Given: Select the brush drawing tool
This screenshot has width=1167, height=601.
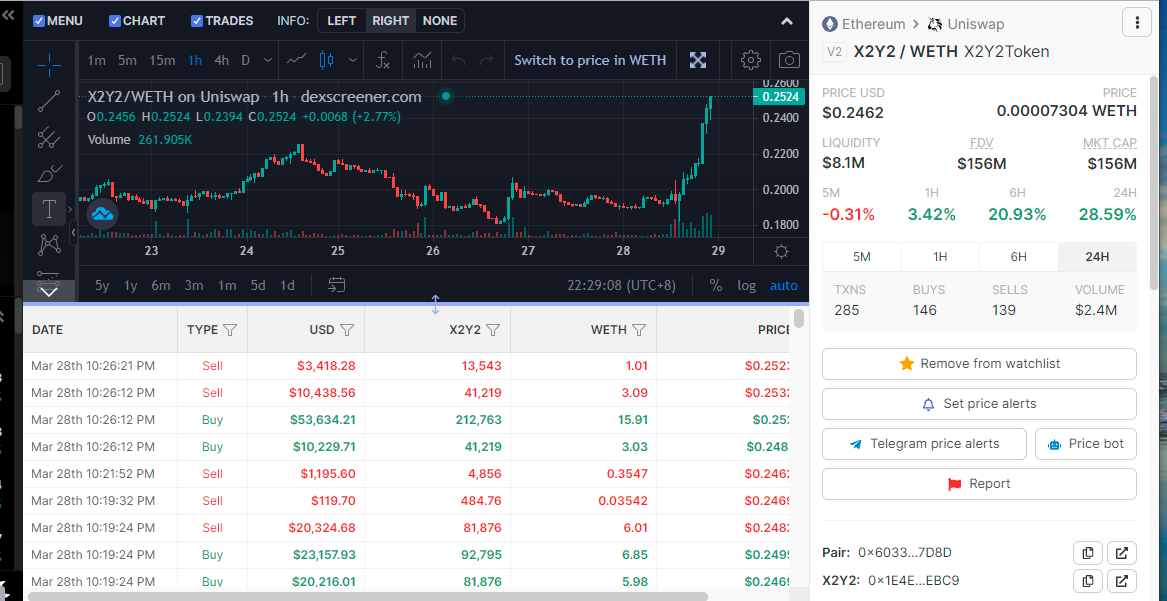Looking at the screenshot, I should [x=49, y=173].
